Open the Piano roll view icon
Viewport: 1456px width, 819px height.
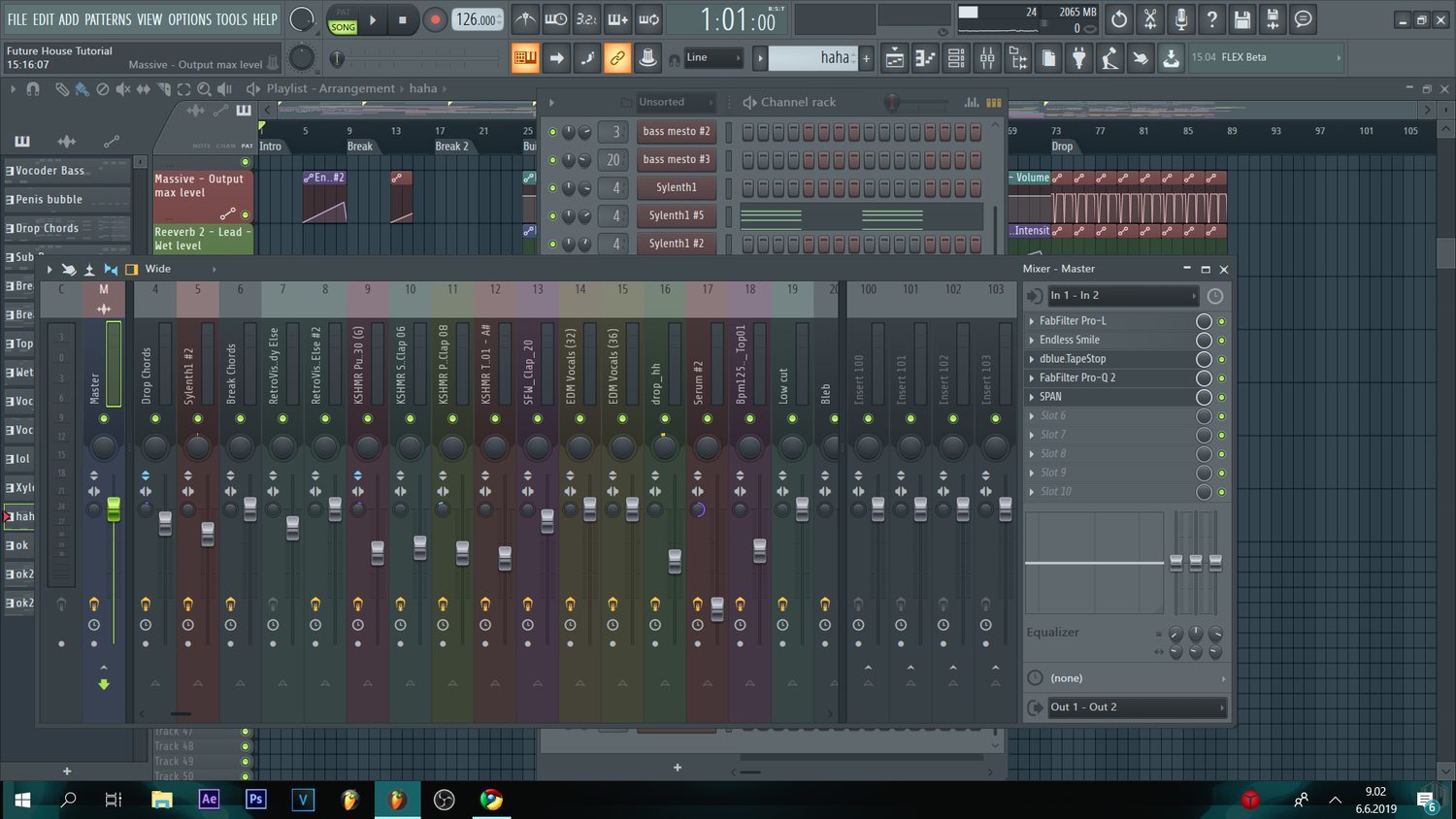coord(924,58)
